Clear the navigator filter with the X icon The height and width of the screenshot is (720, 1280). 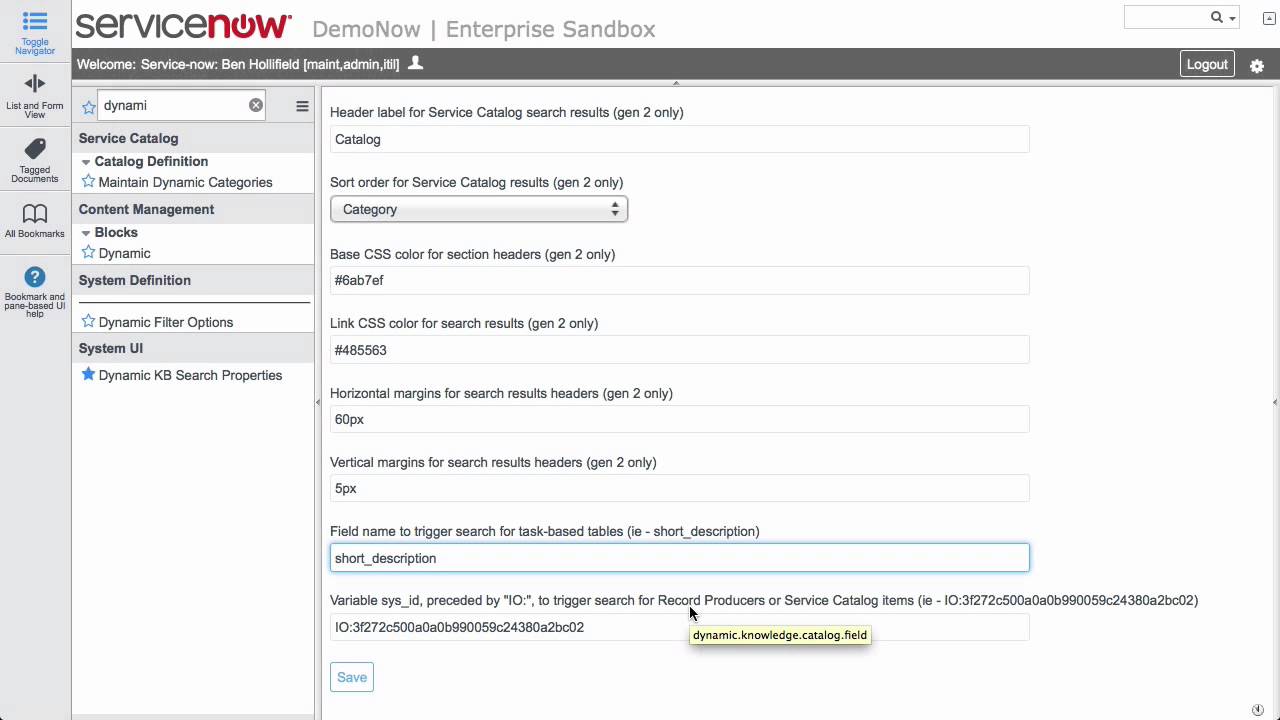coord(255,104)
